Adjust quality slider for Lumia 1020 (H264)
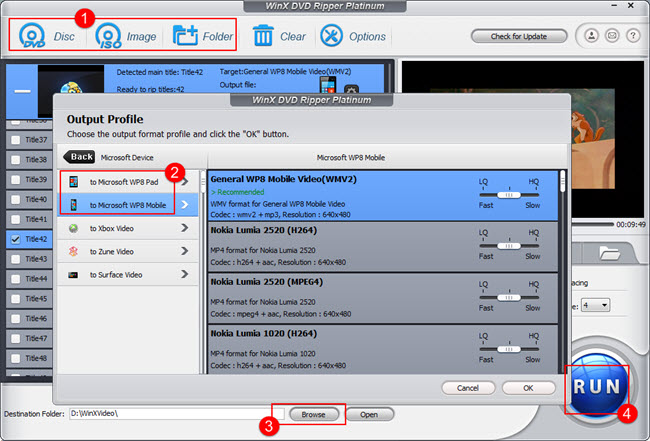 click(x=509, y=349)
